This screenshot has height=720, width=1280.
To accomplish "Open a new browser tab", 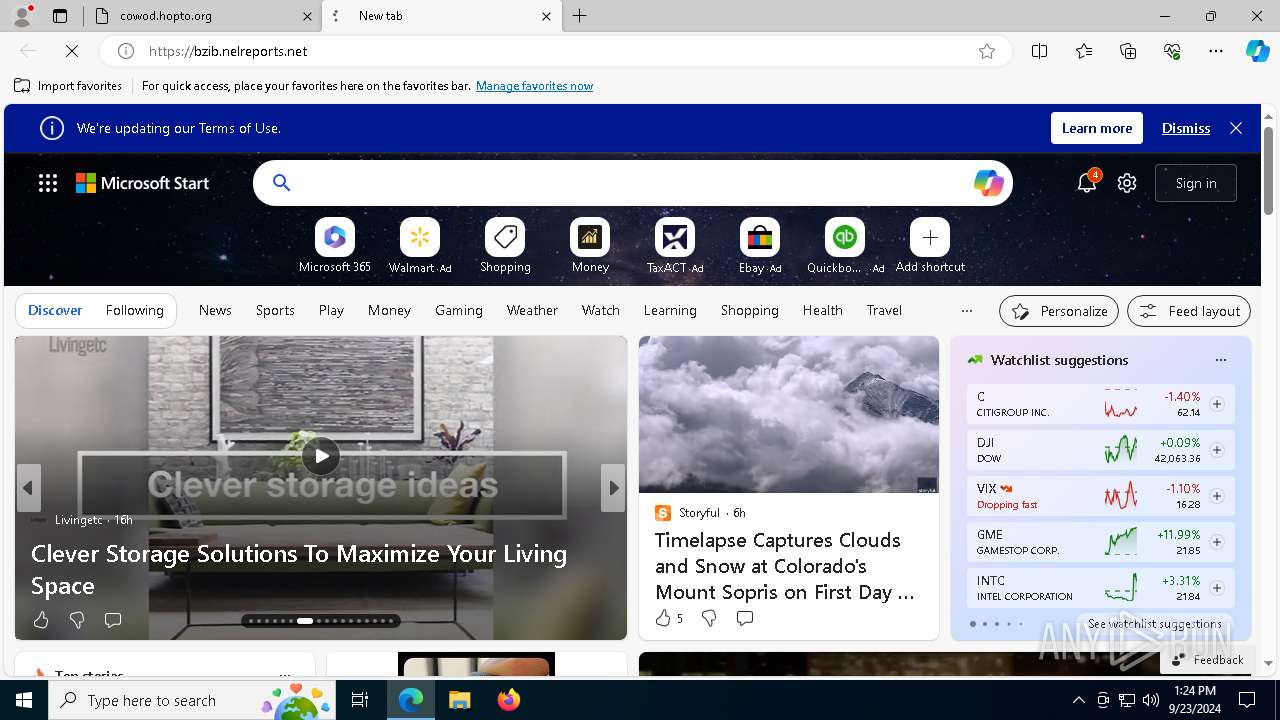I will 580,16.
